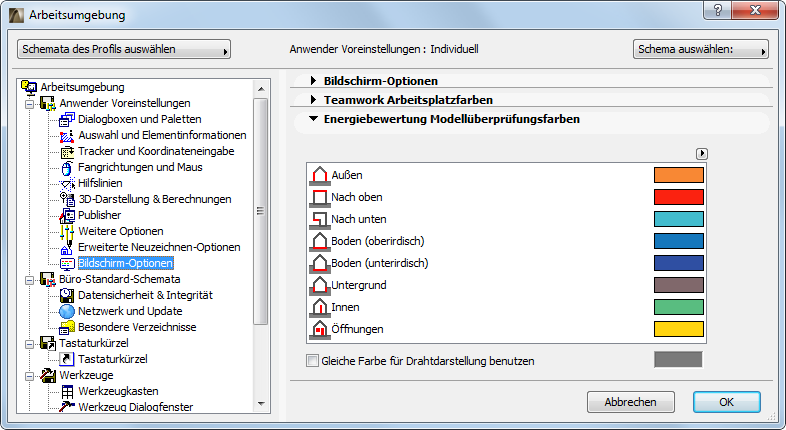Click the orange Außen color swatch
Viewport: 786px width, 430px height.
(x=679, y=174)
